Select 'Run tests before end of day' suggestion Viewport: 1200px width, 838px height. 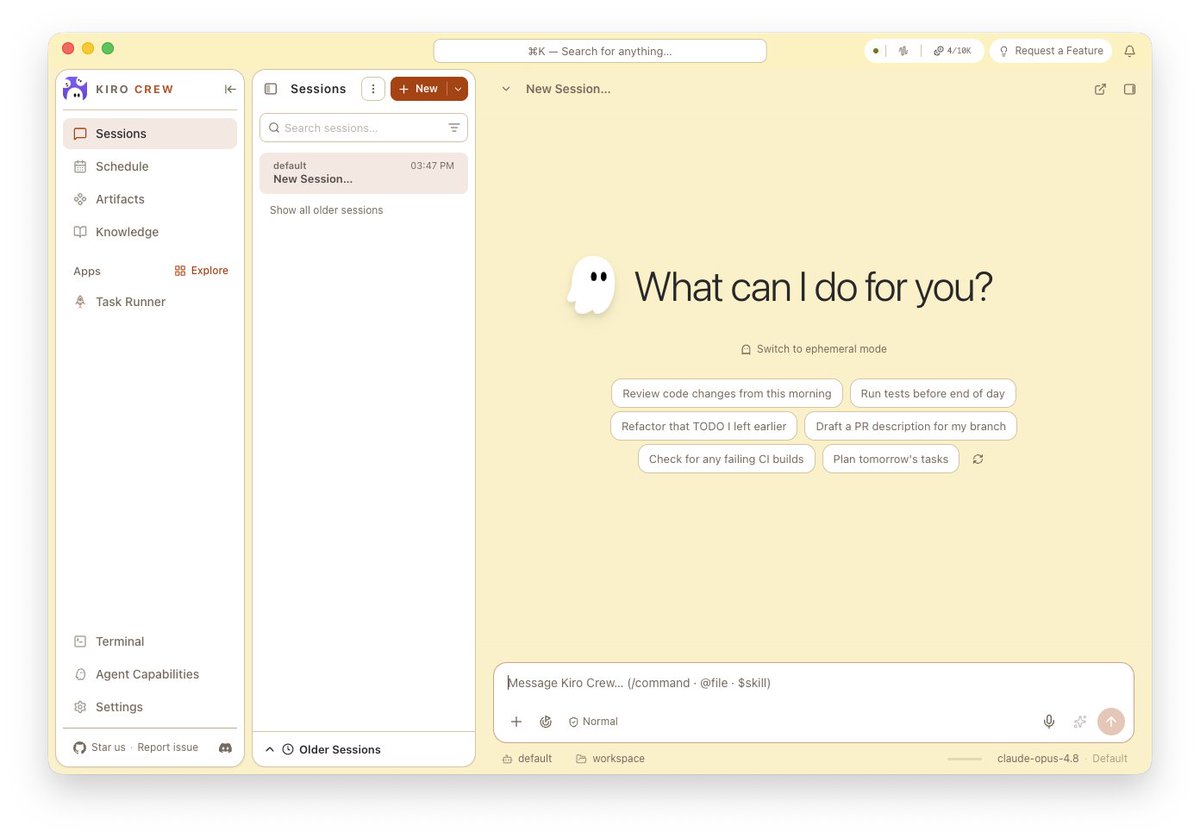tap(933, 394)
